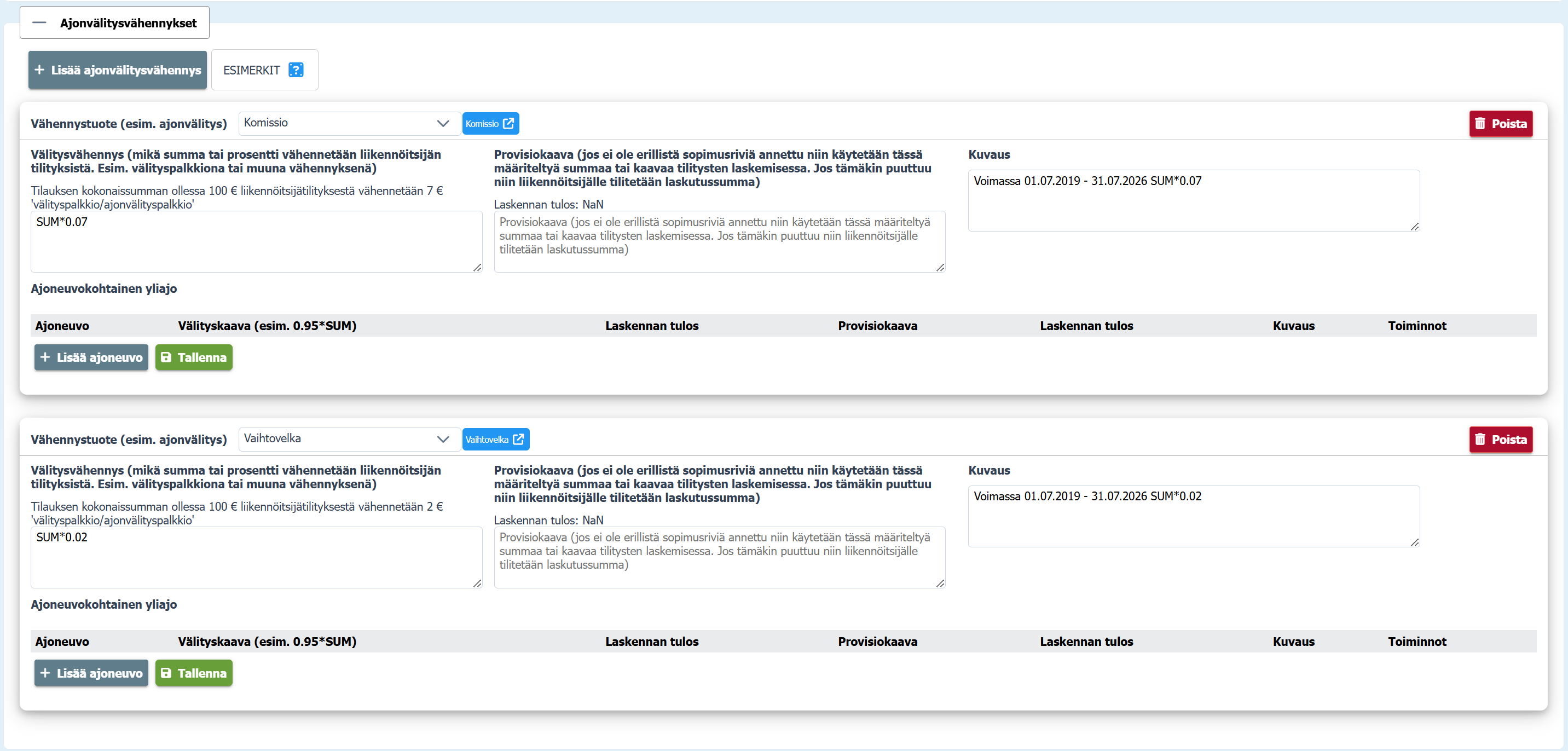Click the SUM*0.07 formula text field
This screenshot has height=751, width=1568.
click(x=256, y=241)
